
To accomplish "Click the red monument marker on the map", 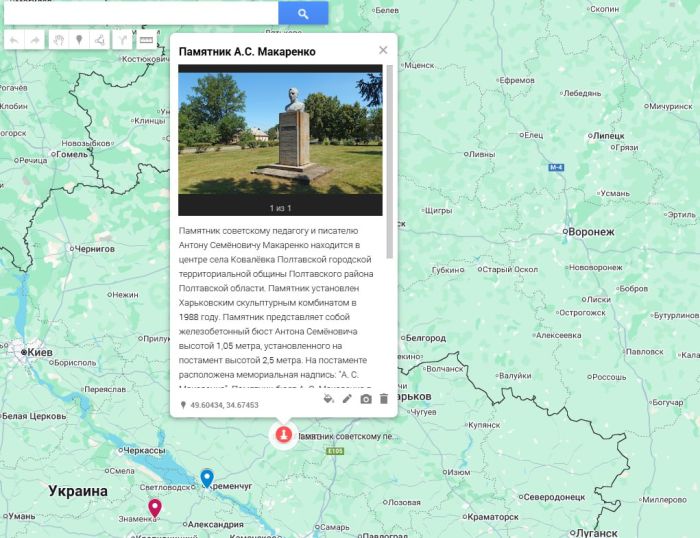I will point(283,435).
